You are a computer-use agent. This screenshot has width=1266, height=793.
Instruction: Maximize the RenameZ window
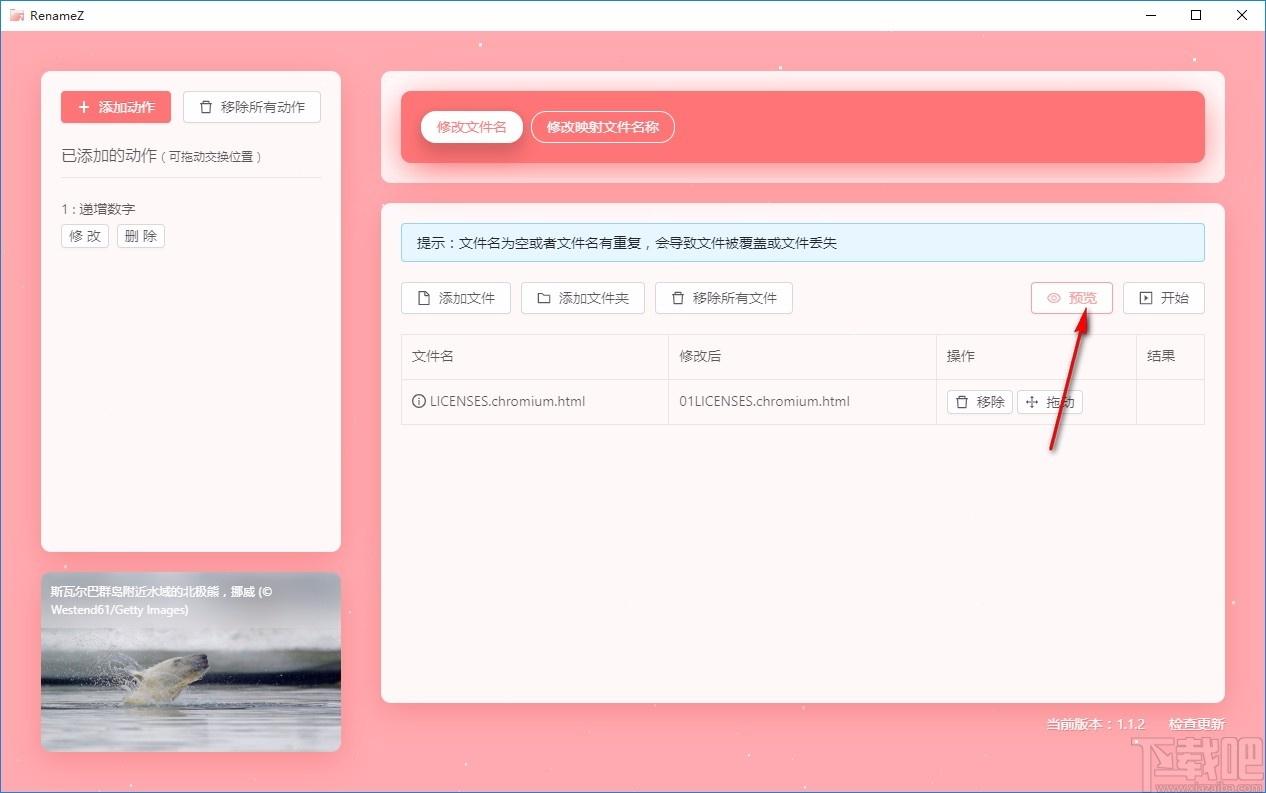click(1196, 15)
